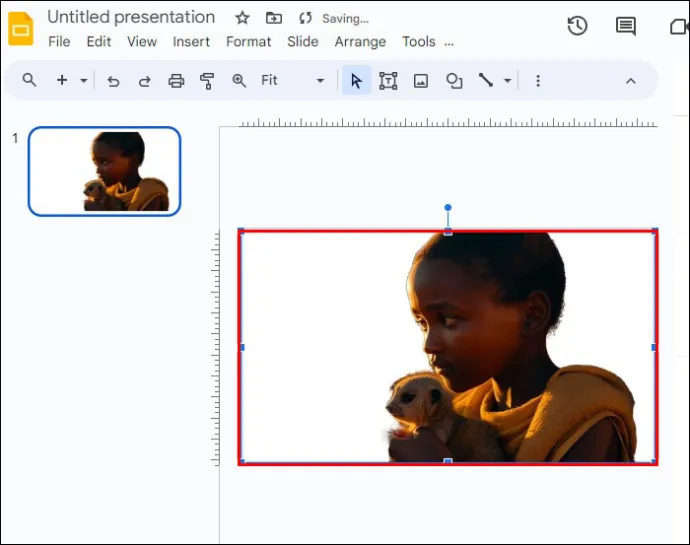Select the shape tool icon

click(x=454, y=81)
